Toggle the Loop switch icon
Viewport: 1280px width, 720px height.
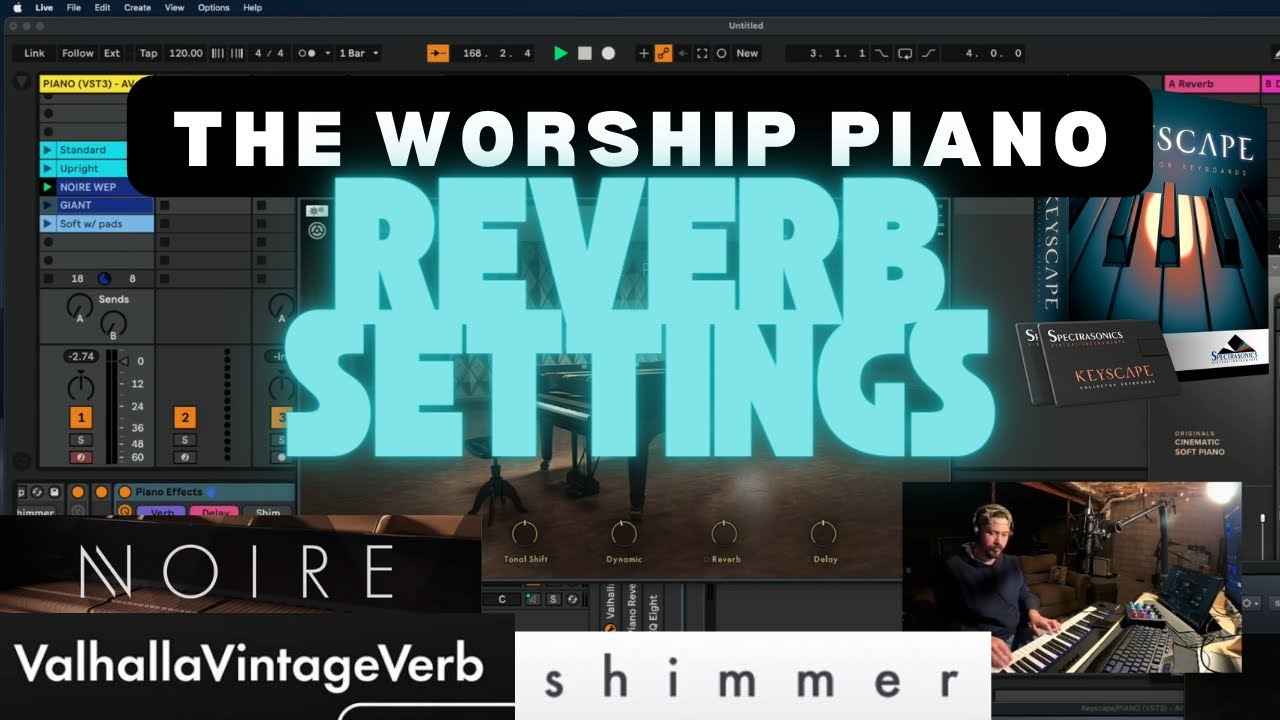(905, 53)
